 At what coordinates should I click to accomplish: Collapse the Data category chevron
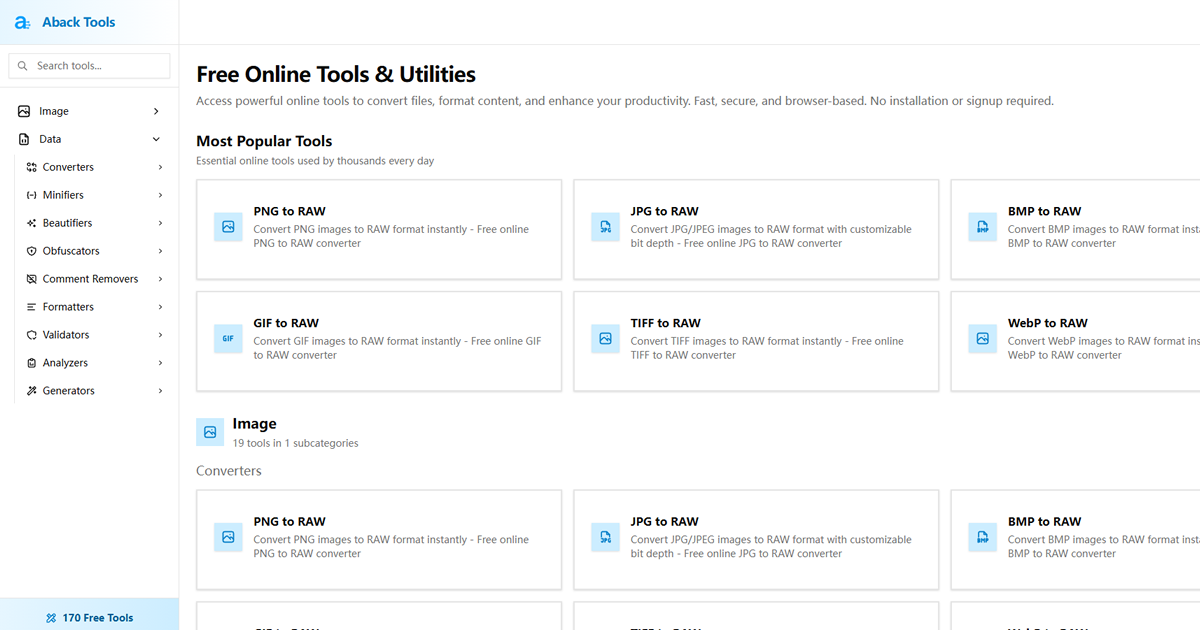156,138
